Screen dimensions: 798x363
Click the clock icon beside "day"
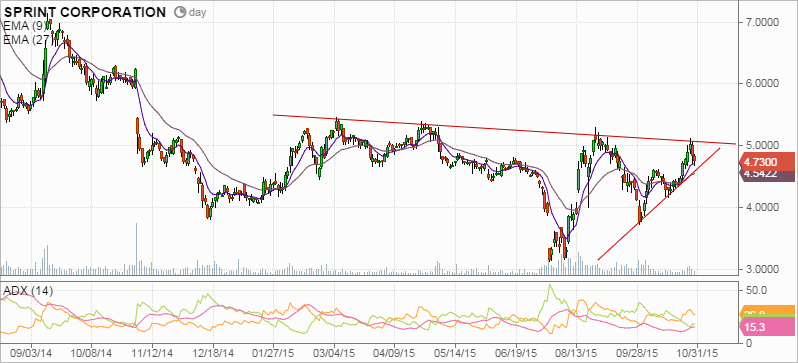point(180,12)
